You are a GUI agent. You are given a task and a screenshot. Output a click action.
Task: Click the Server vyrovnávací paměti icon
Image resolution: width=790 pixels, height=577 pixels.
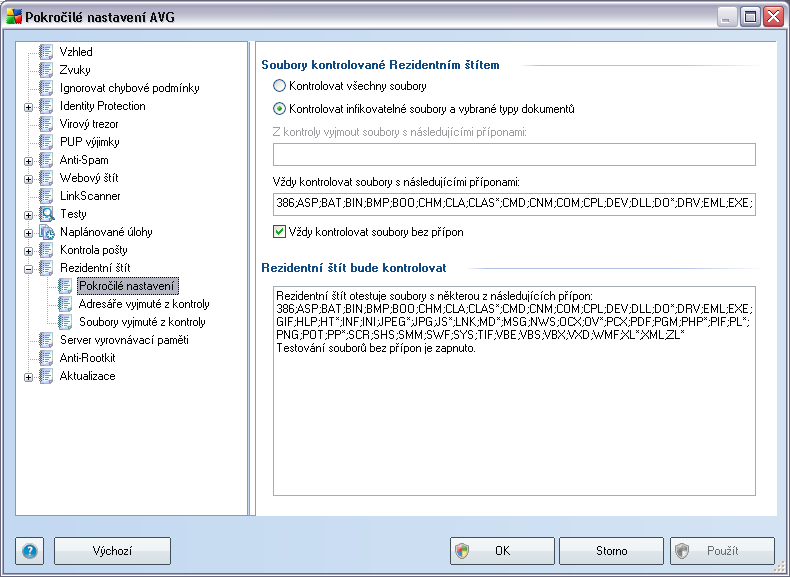[x=46, y=340]
